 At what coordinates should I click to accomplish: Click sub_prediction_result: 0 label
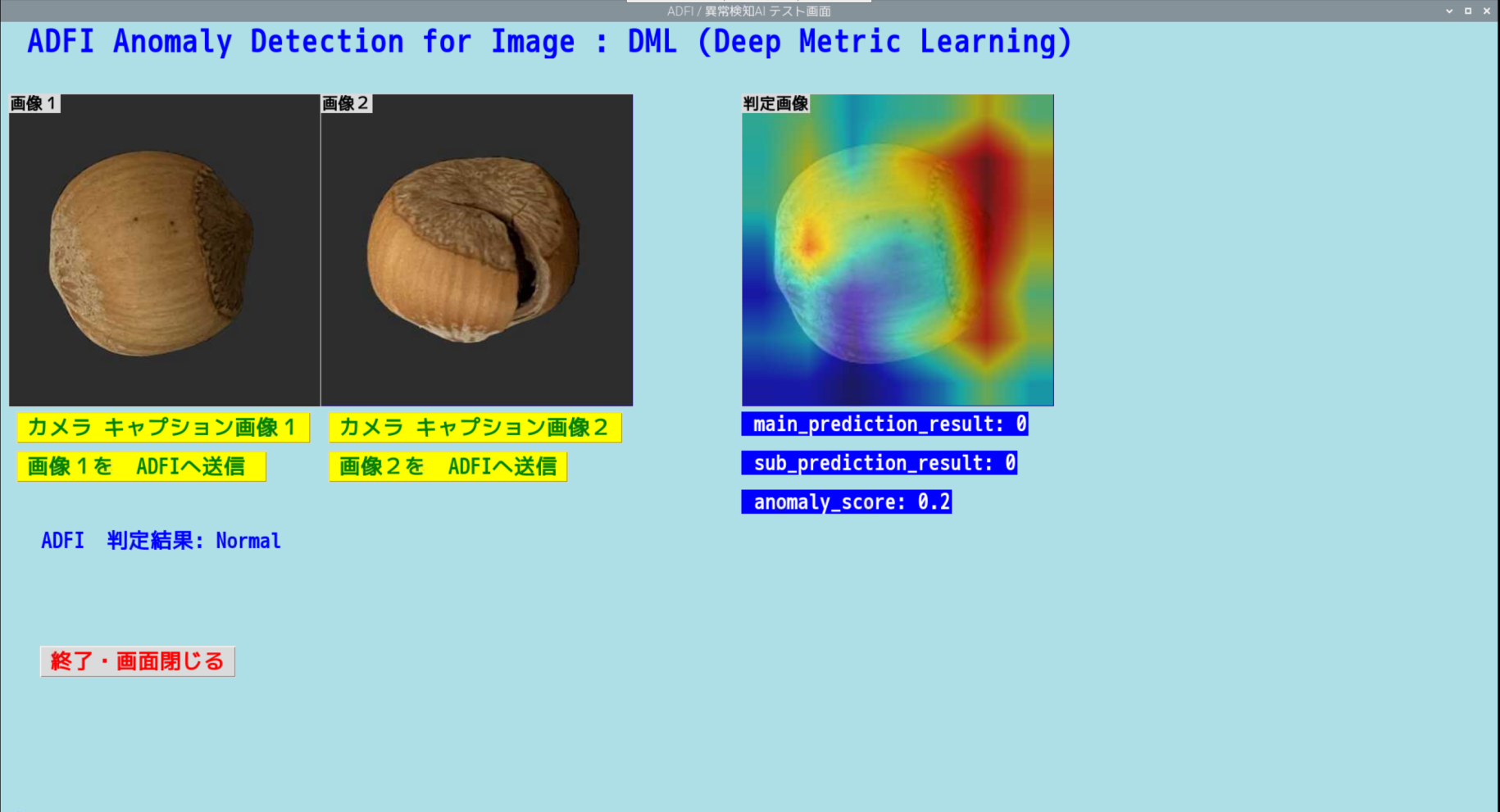tap(880, 463)
